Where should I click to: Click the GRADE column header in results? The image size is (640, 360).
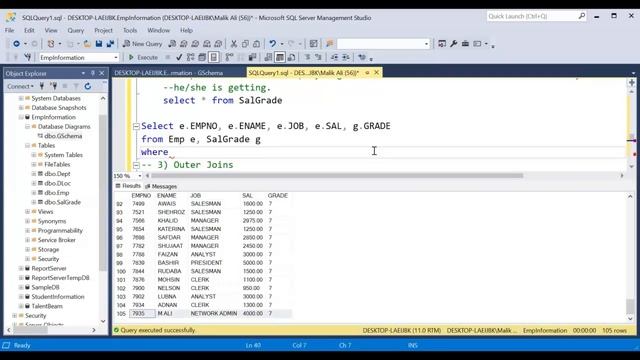278,196
